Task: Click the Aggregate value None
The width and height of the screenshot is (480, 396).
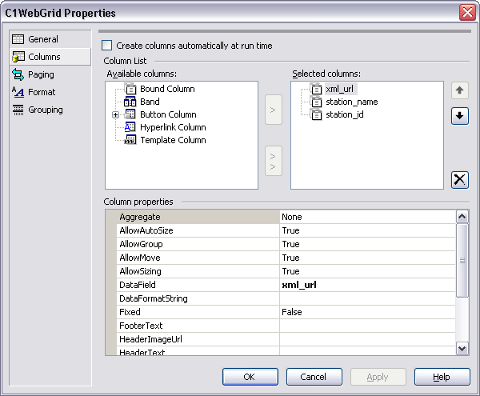Action: click(x=367, y=217)
